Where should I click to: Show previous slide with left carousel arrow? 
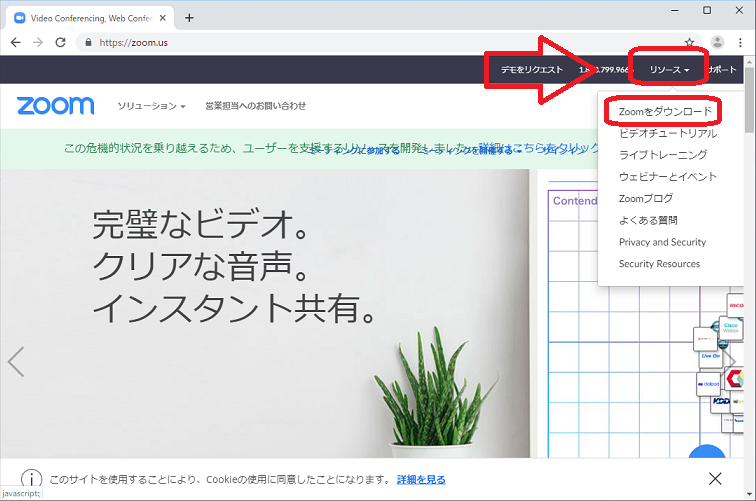click(16, 361)
